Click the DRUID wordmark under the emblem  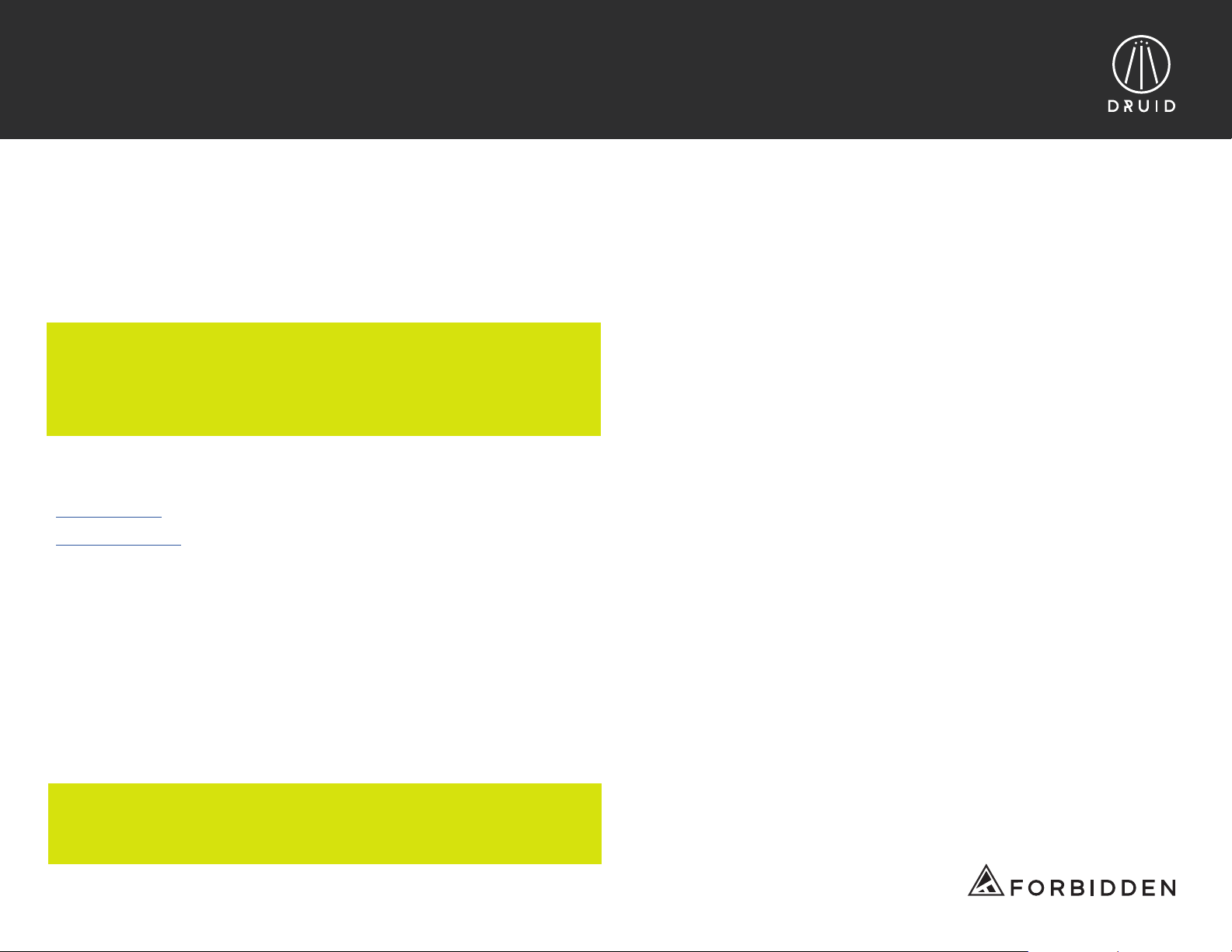1141,106
